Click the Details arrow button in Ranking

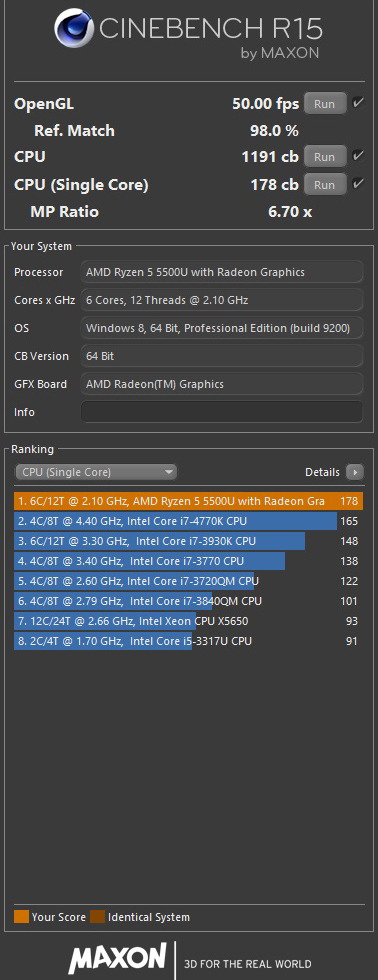[355, 472]
